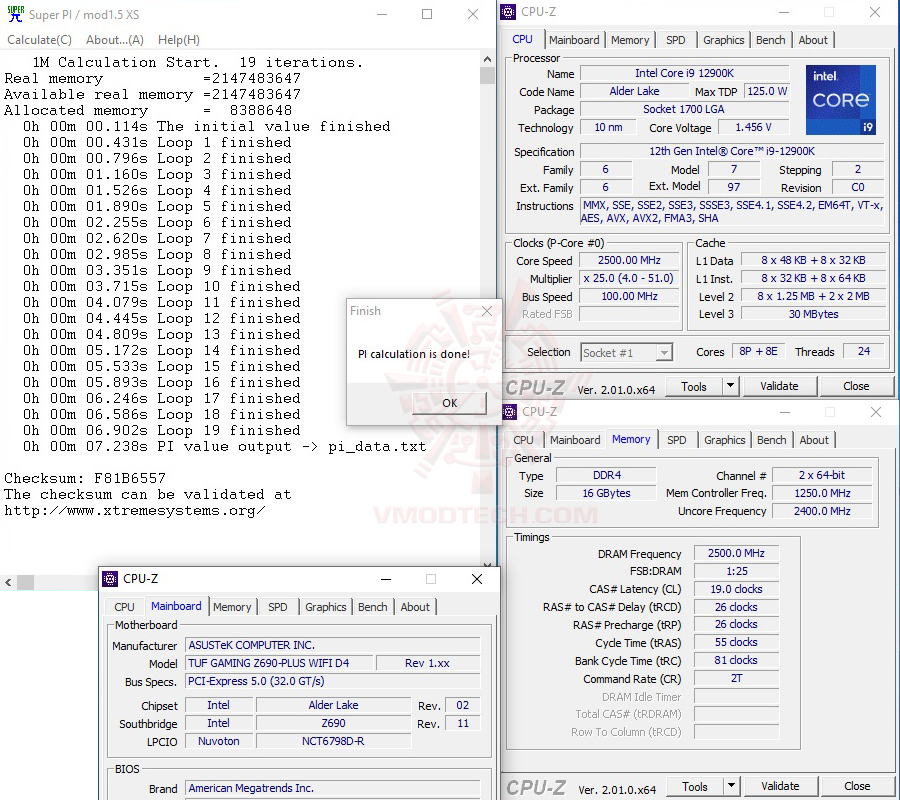Click the Intel Core i9 logo badge
Image resolution: width=900 pixels, height=800 pixels.
pyautogui.click(x=841, y=100)
